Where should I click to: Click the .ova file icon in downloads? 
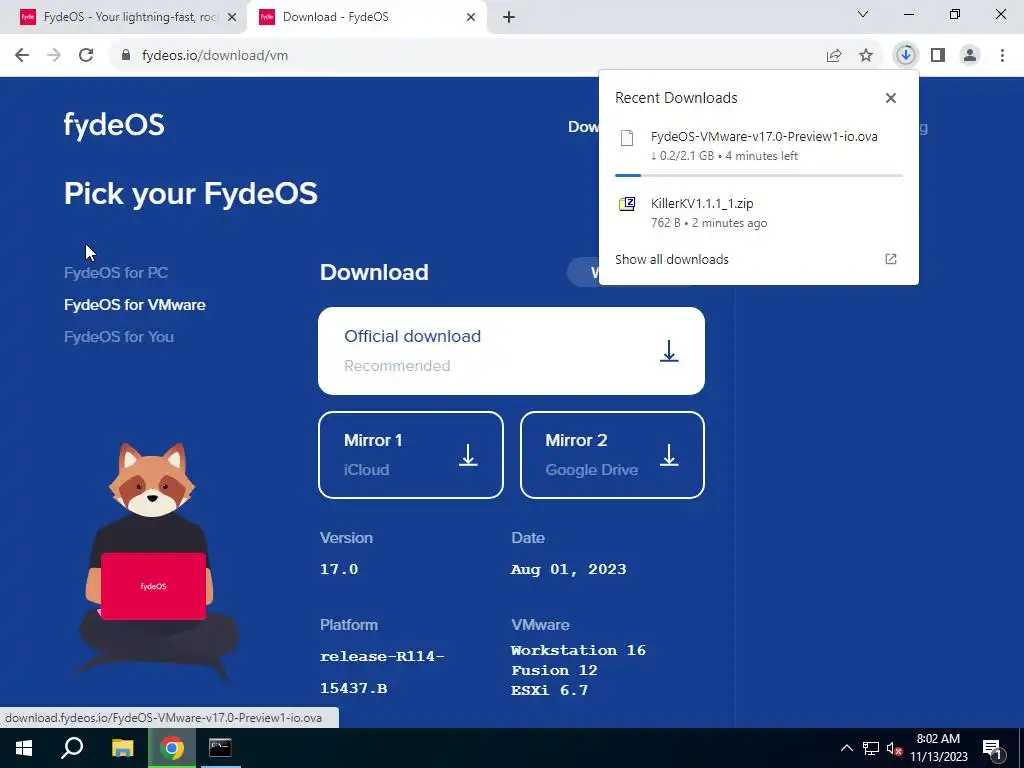pos(627,138)
